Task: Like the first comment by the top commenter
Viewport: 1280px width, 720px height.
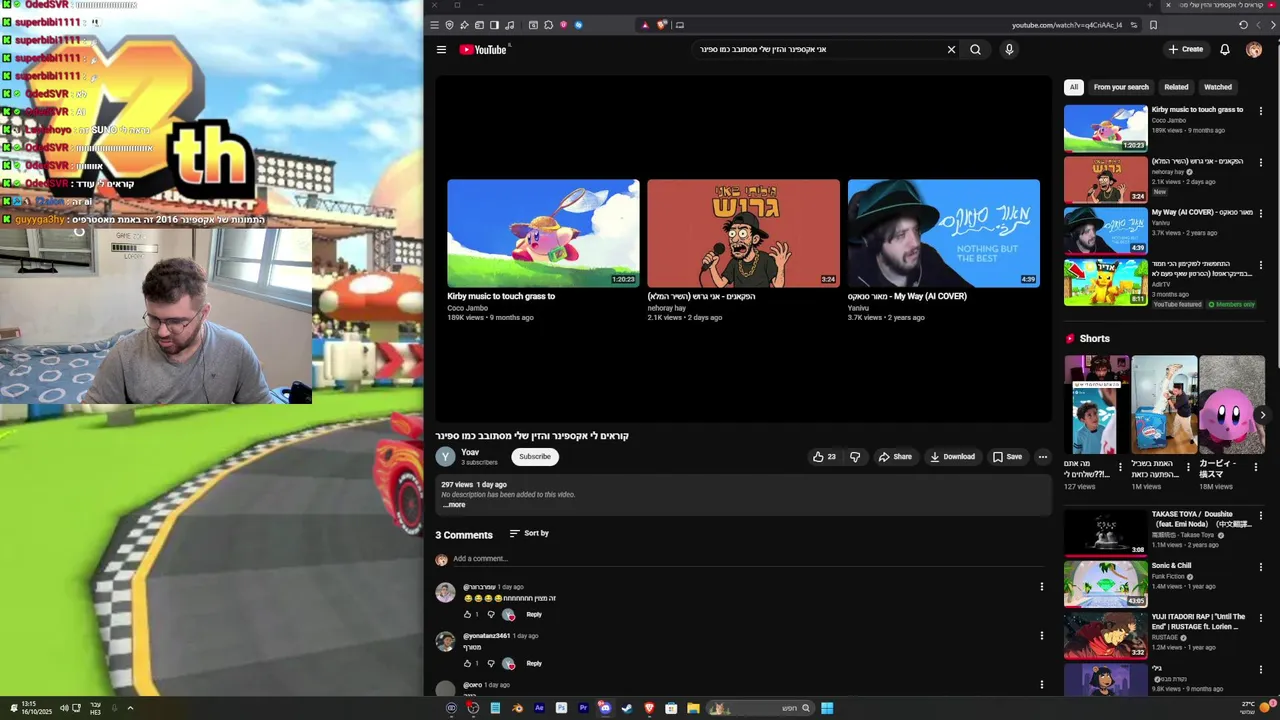Action: (x=467, y=614)
